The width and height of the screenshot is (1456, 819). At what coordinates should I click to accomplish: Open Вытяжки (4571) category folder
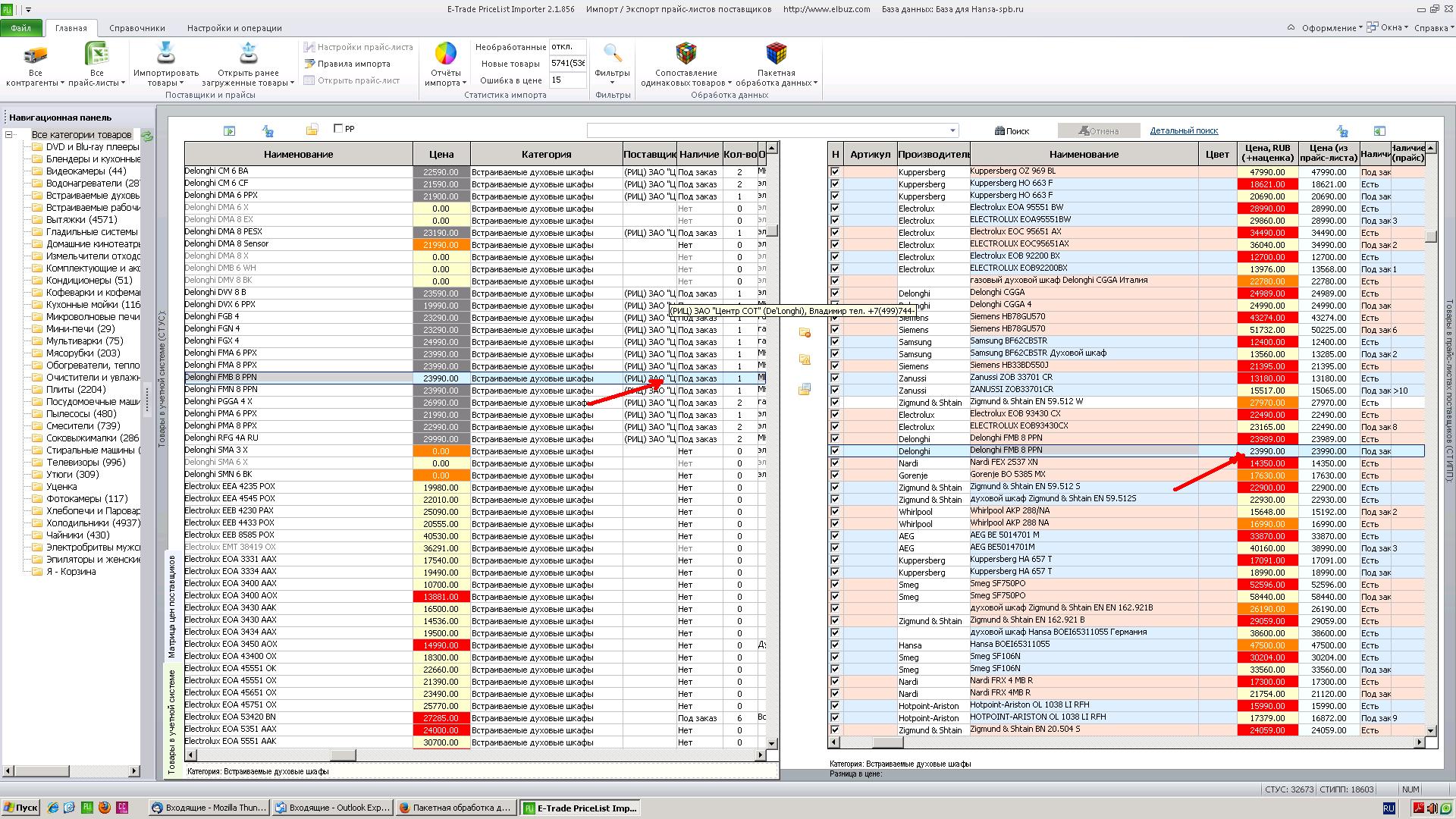coord(75,220)
